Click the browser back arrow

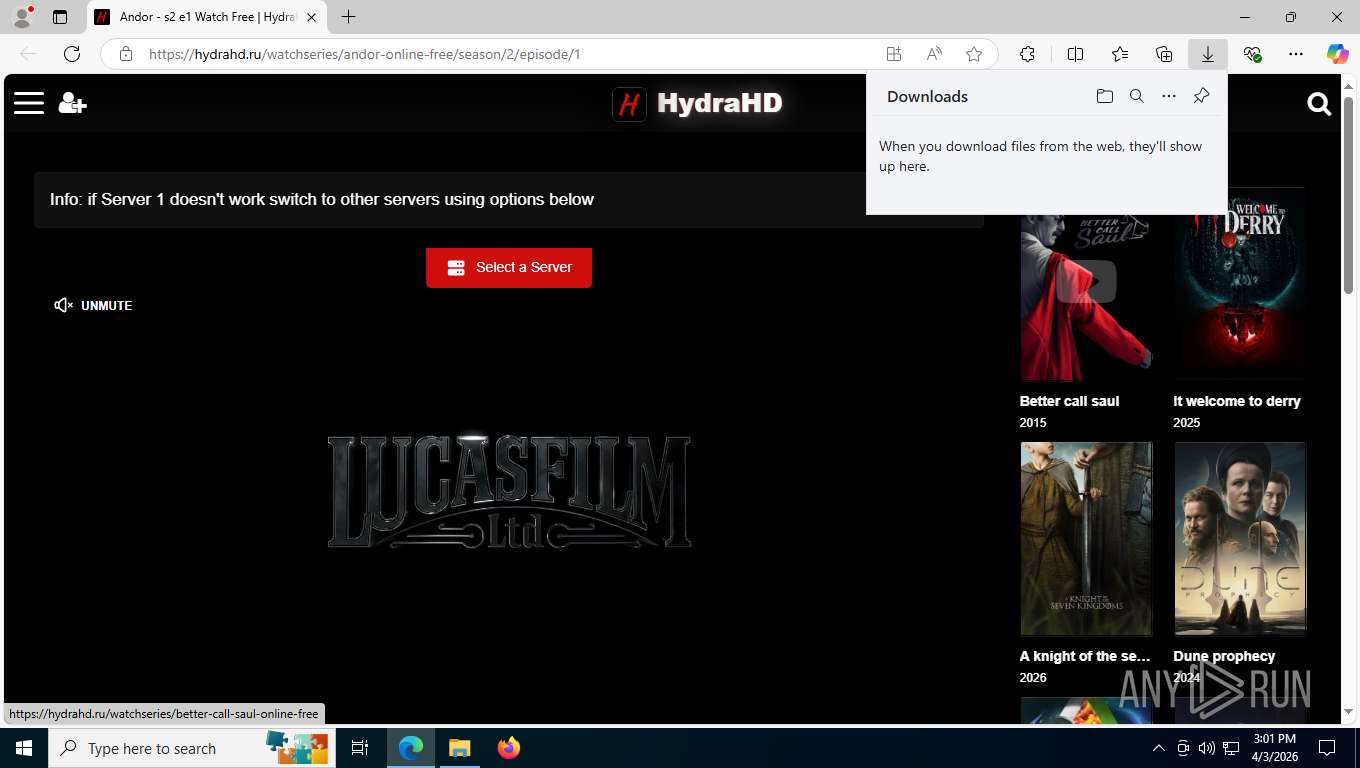[x=28, y=54]
